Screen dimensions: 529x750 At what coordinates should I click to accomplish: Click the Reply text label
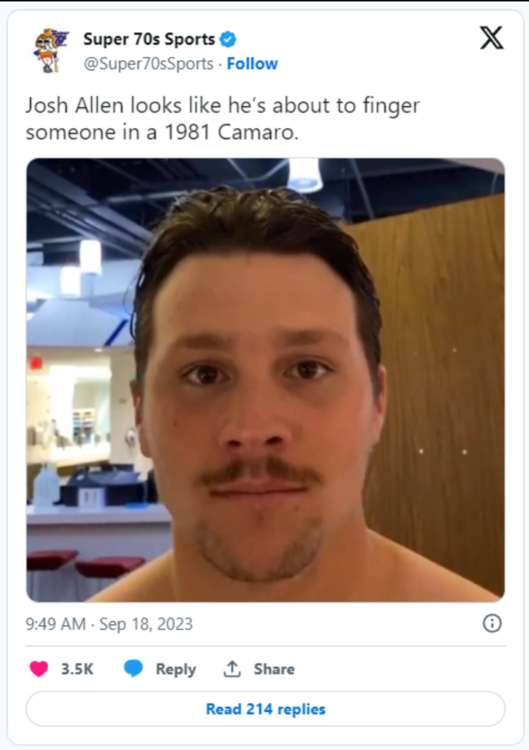(x=176, y=669)
